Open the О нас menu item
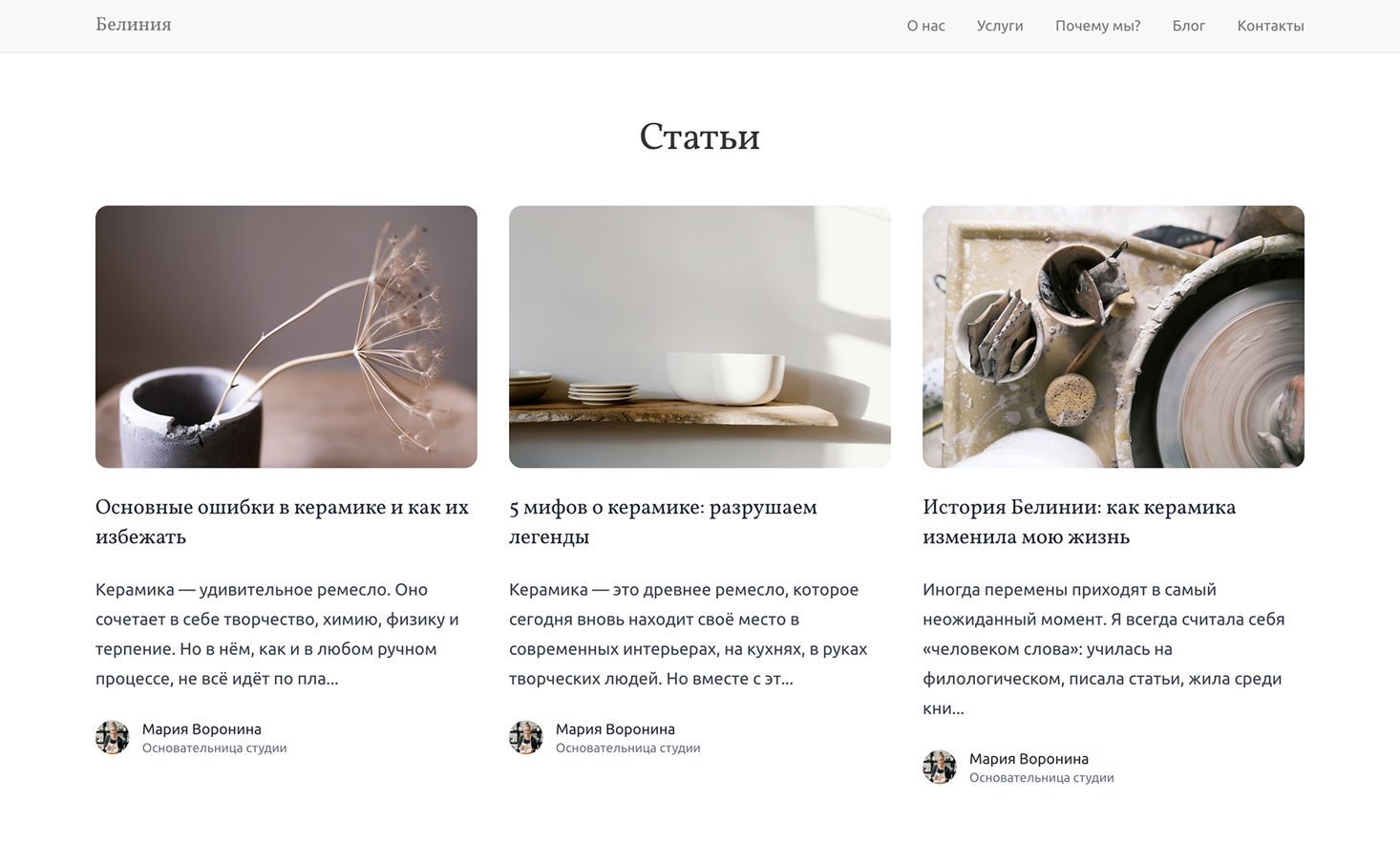Viewport: 1400px width, 863px height. (x=925, y=26)
